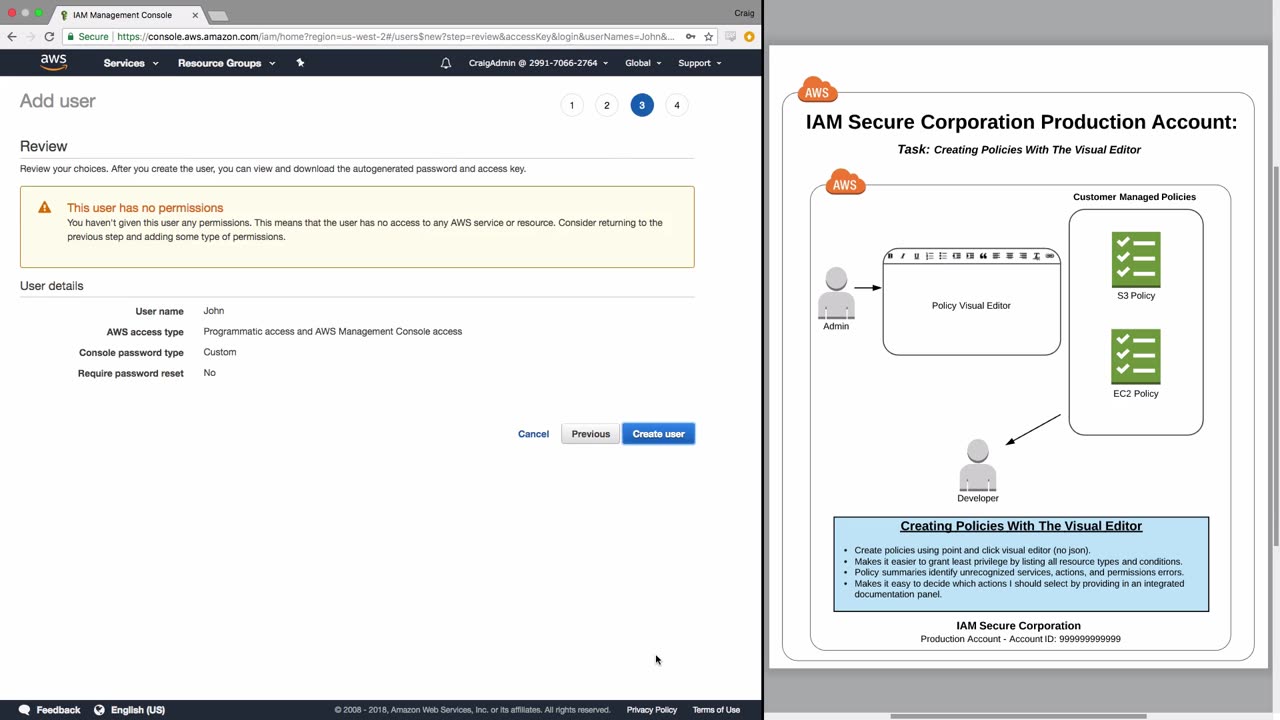Click the 'This user has no permissions' heading
Image resolution: width=1280 pixels, height=720 pixels.
(145, 208)
